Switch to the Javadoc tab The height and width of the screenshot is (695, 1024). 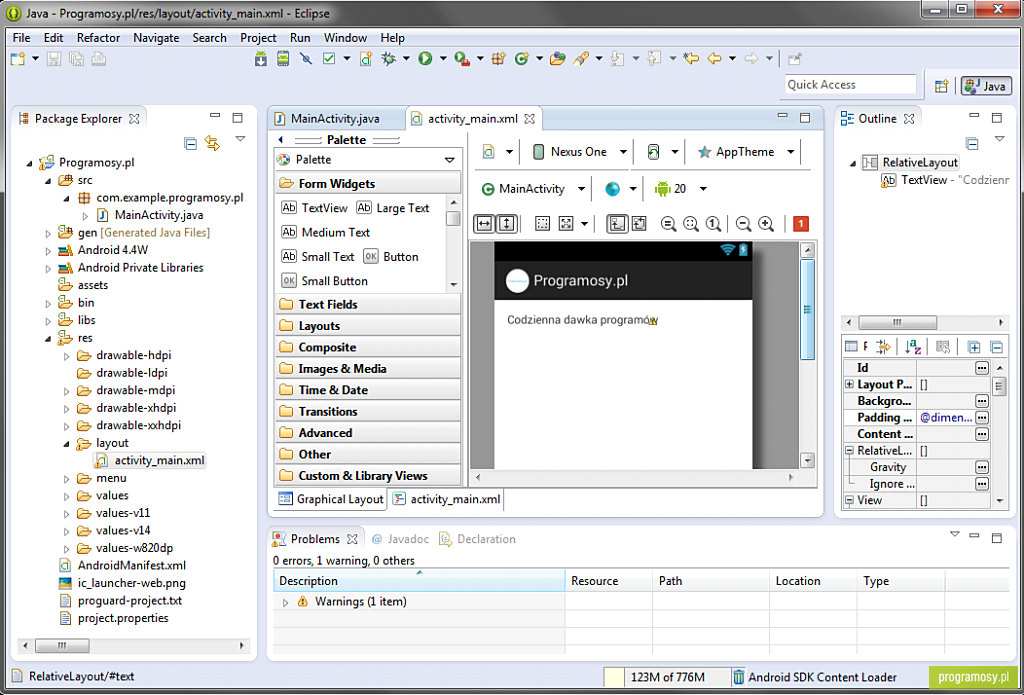[401, 540]
